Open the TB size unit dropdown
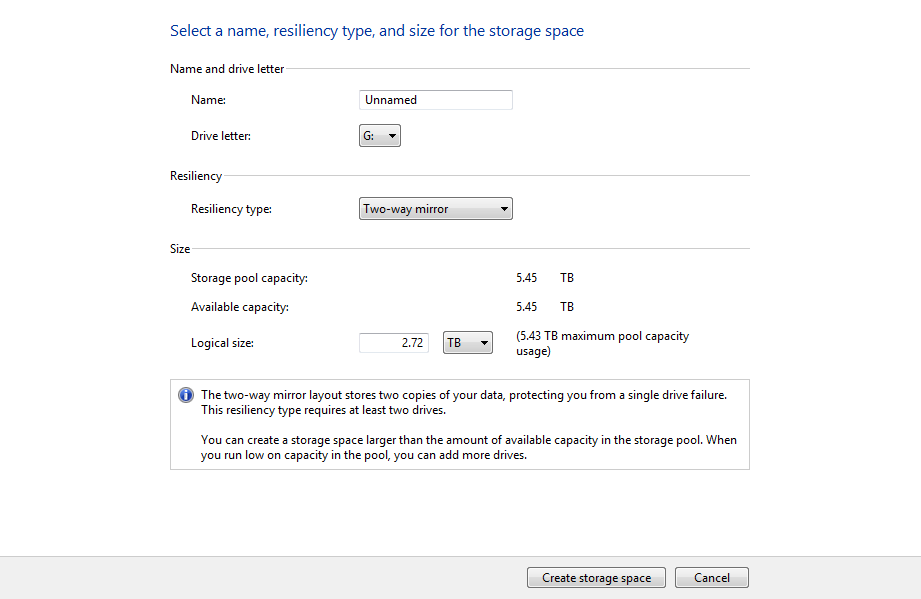Image resolution: width=921 pixels, height=599 pixels. (x=468, y=343)
